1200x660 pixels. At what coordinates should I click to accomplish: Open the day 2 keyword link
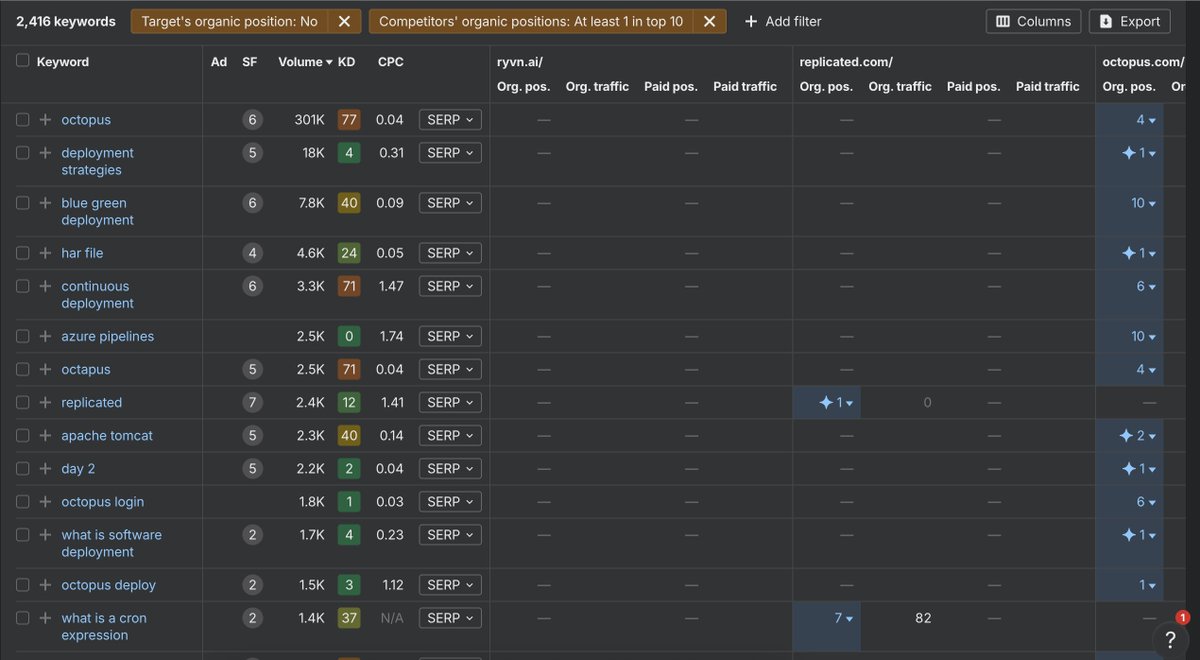point(78,468)
